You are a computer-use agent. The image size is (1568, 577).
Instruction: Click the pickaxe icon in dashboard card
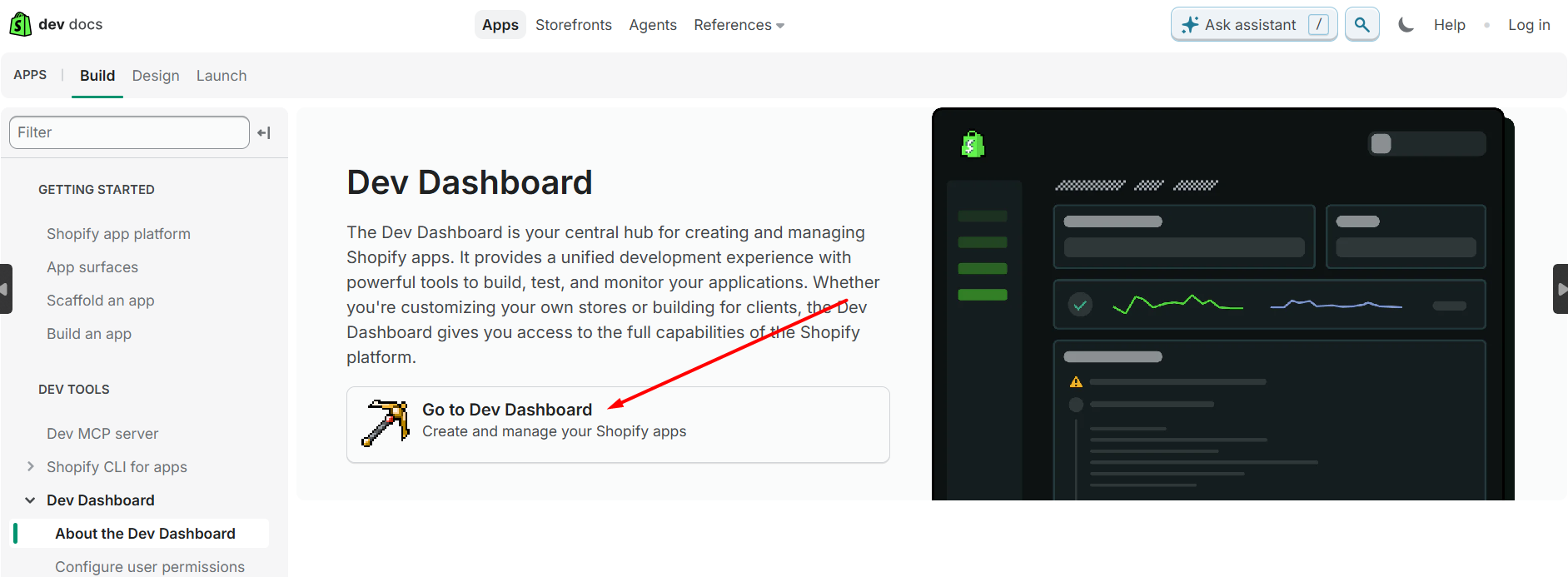click(385, 424)
